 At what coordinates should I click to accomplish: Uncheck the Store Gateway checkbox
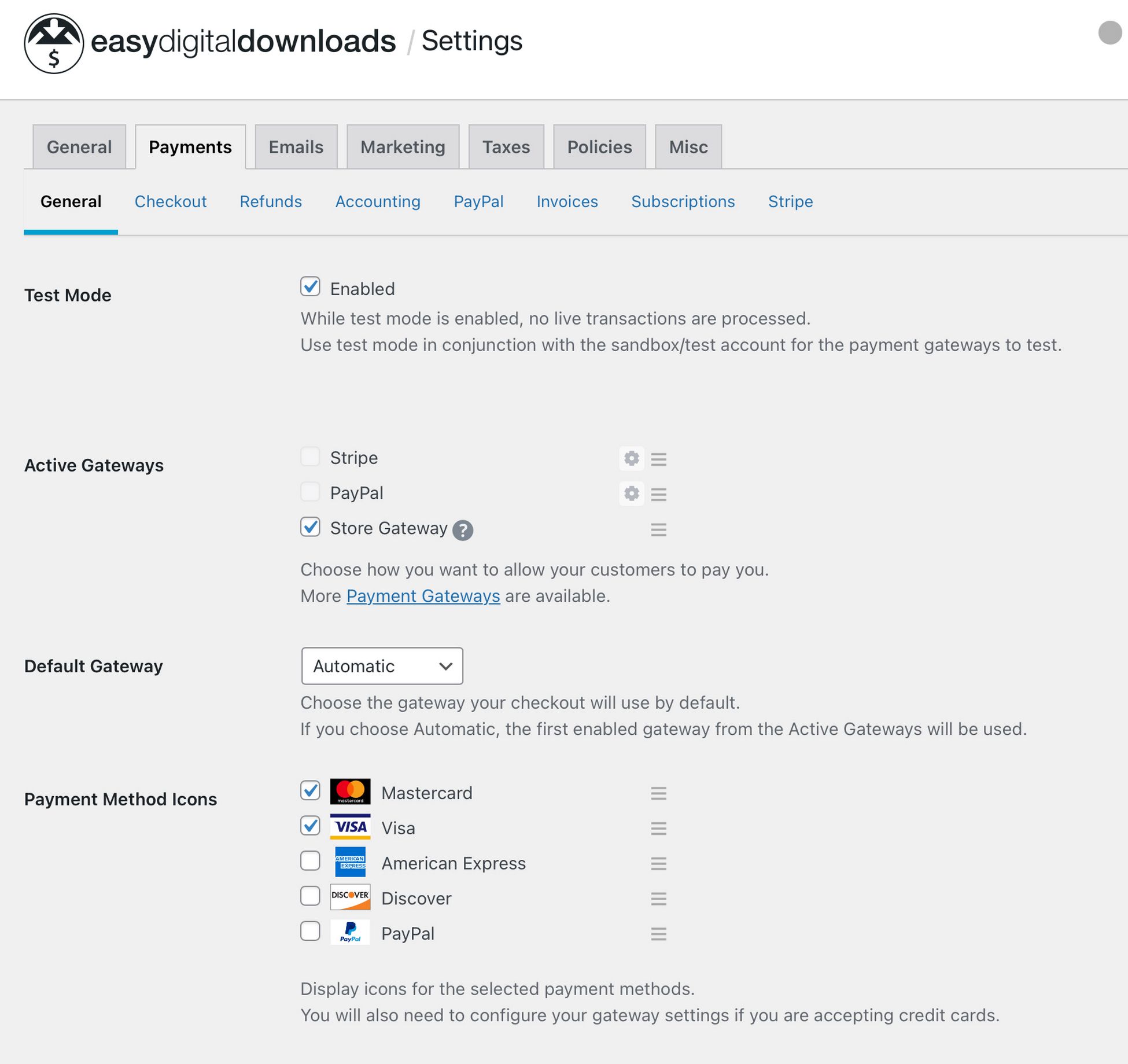coord(311,527)
